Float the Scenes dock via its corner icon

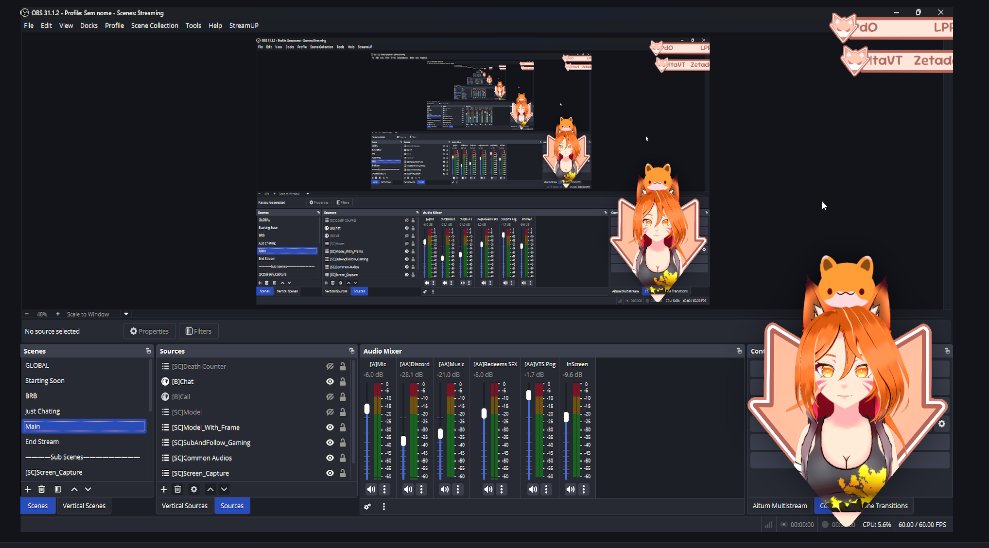[x=148, y=351]
